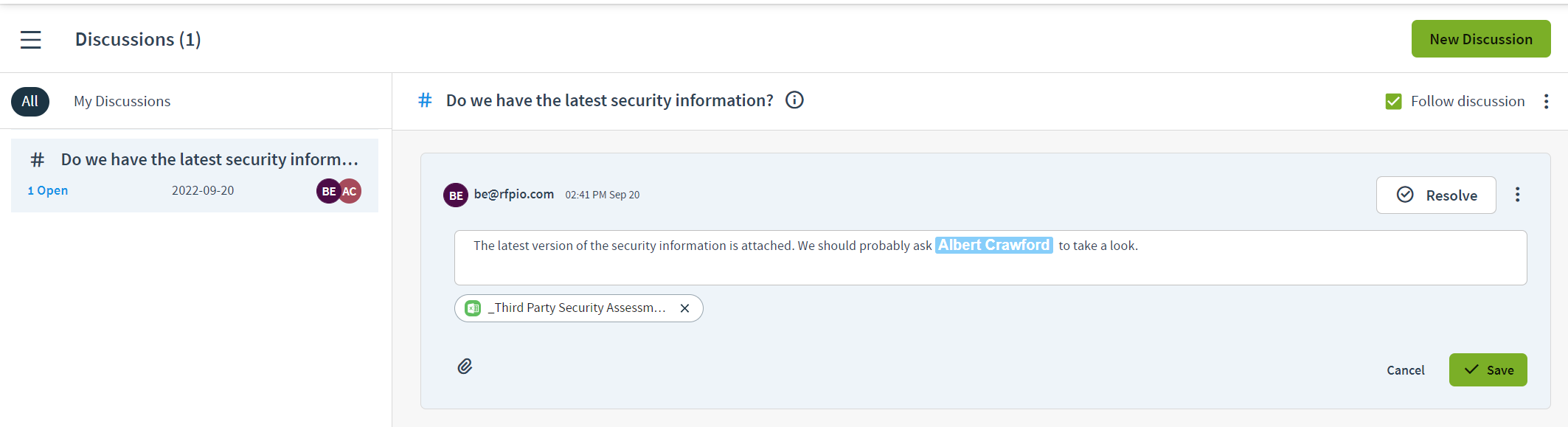Click inside the comment text field

991,258
